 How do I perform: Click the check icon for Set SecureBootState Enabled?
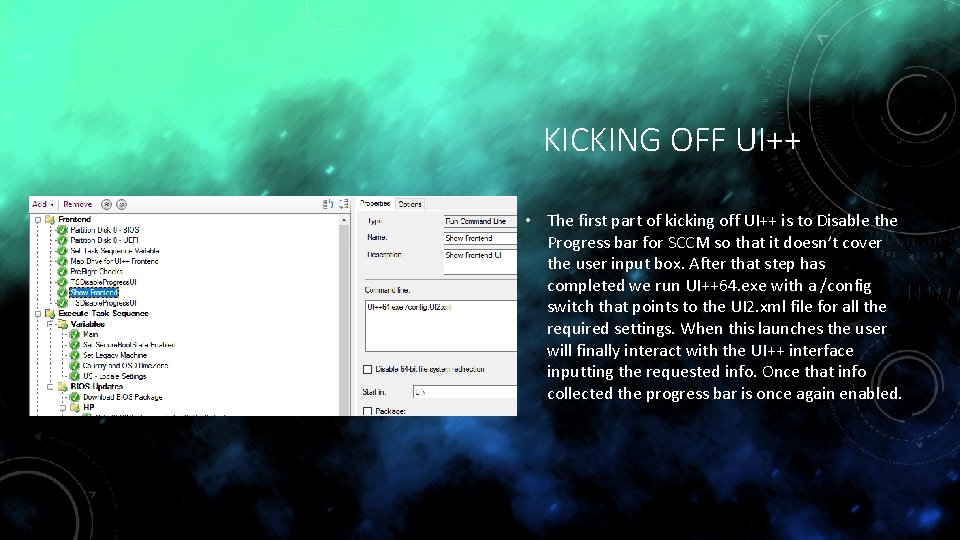[x=75, y=345]
